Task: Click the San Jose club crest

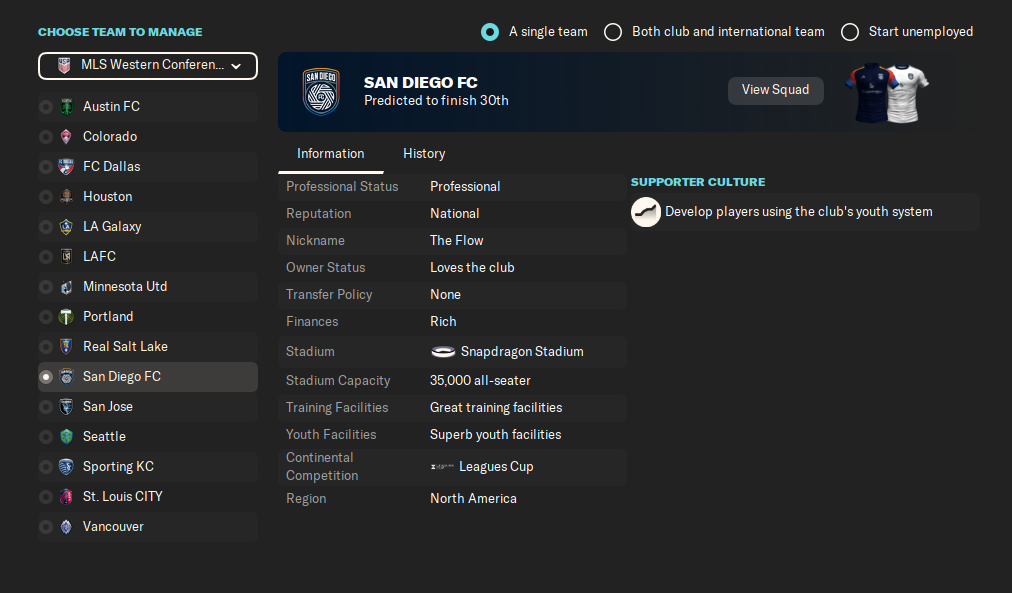Action: point(66,407)
